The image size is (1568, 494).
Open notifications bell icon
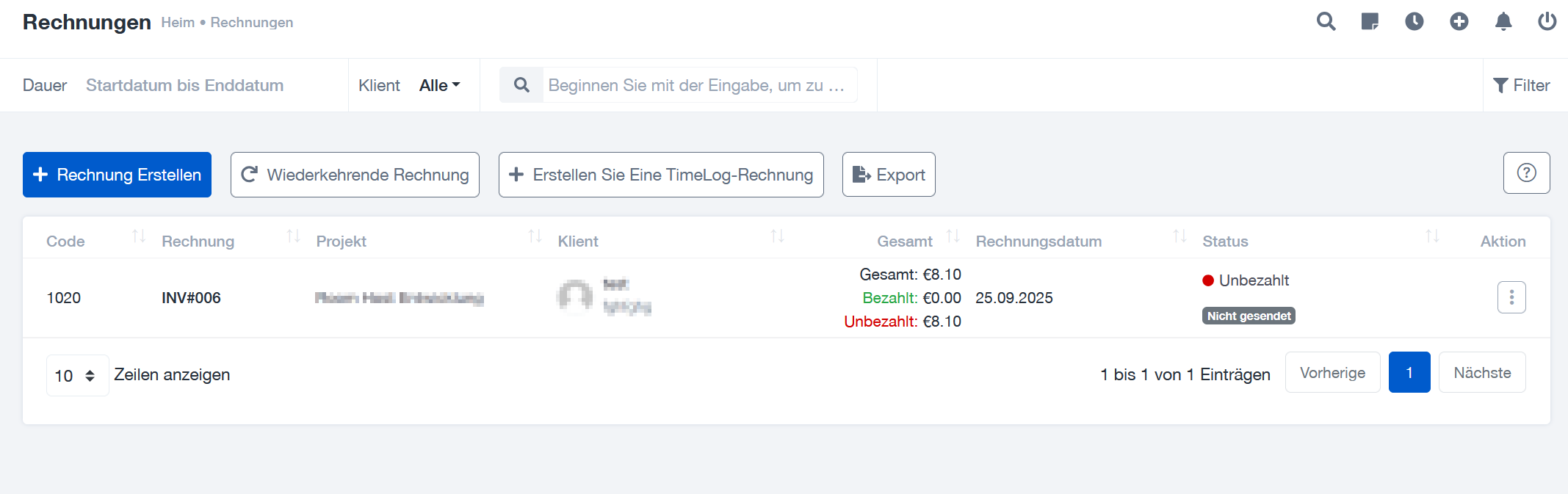(x=1503, y=21)
